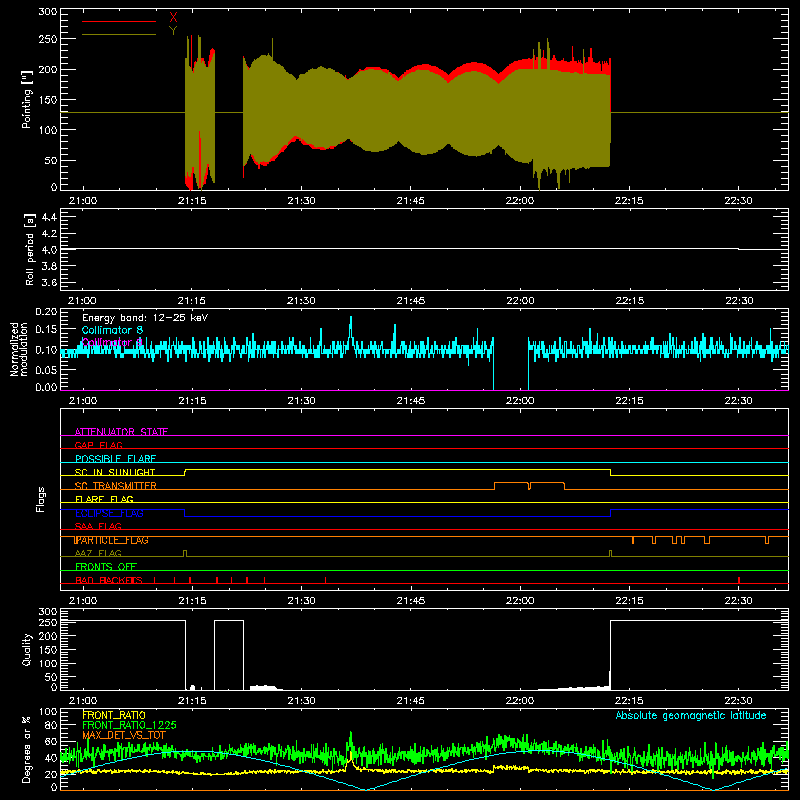Click the 'Quality' vertical axis title
The width and height of the screenshot is (800, 800).
[x=27, y=649]
